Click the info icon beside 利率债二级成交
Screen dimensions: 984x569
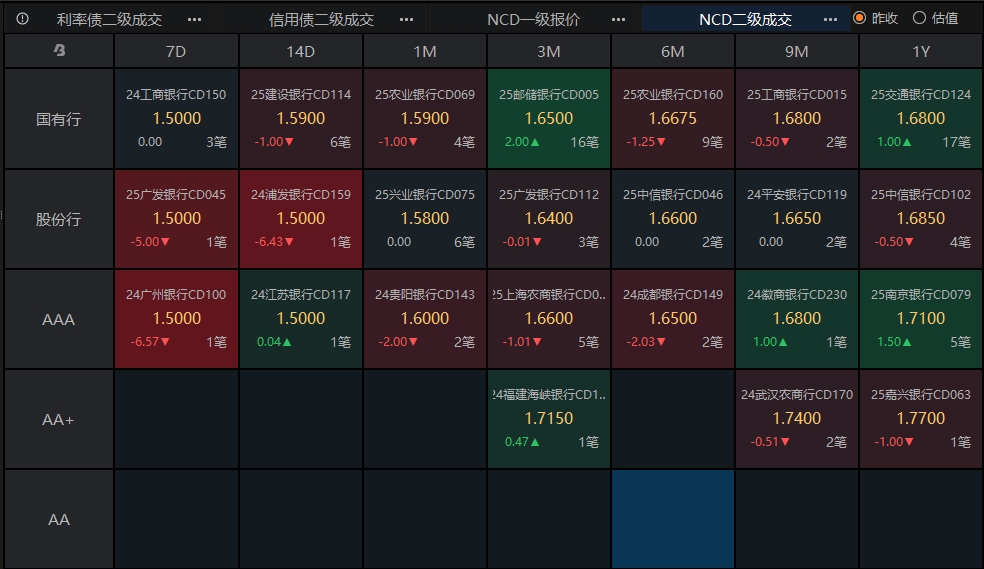pyautogui.click(x=23, y=19)
